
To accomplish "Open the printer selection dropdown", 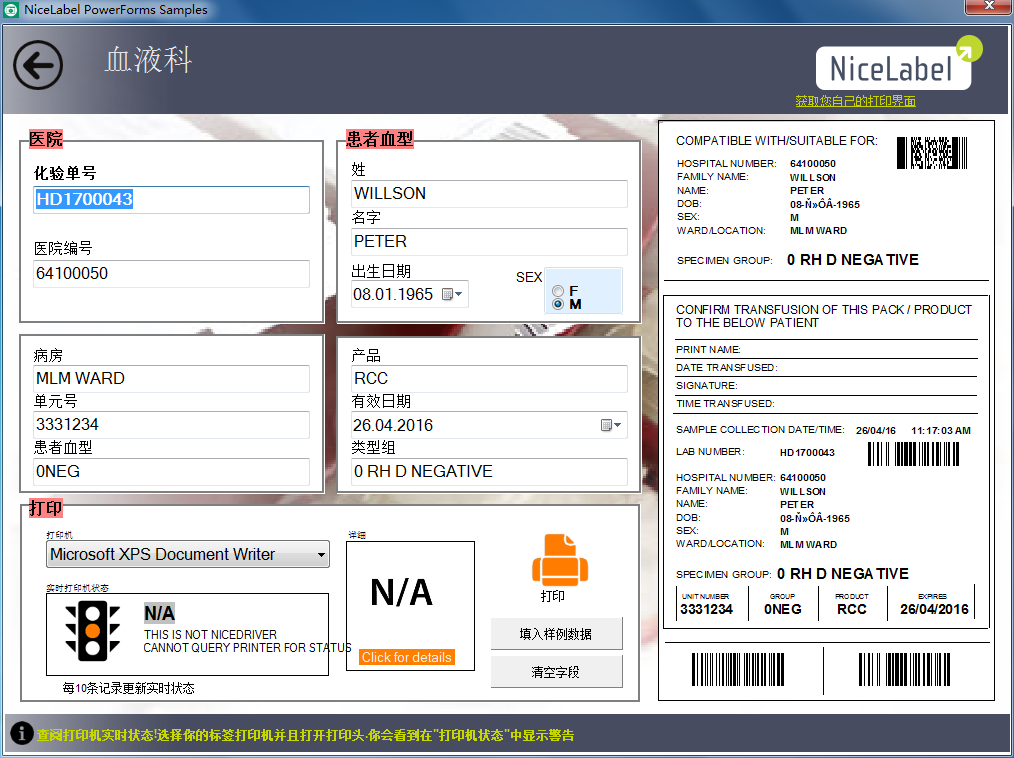I will (x=320, y=553).
